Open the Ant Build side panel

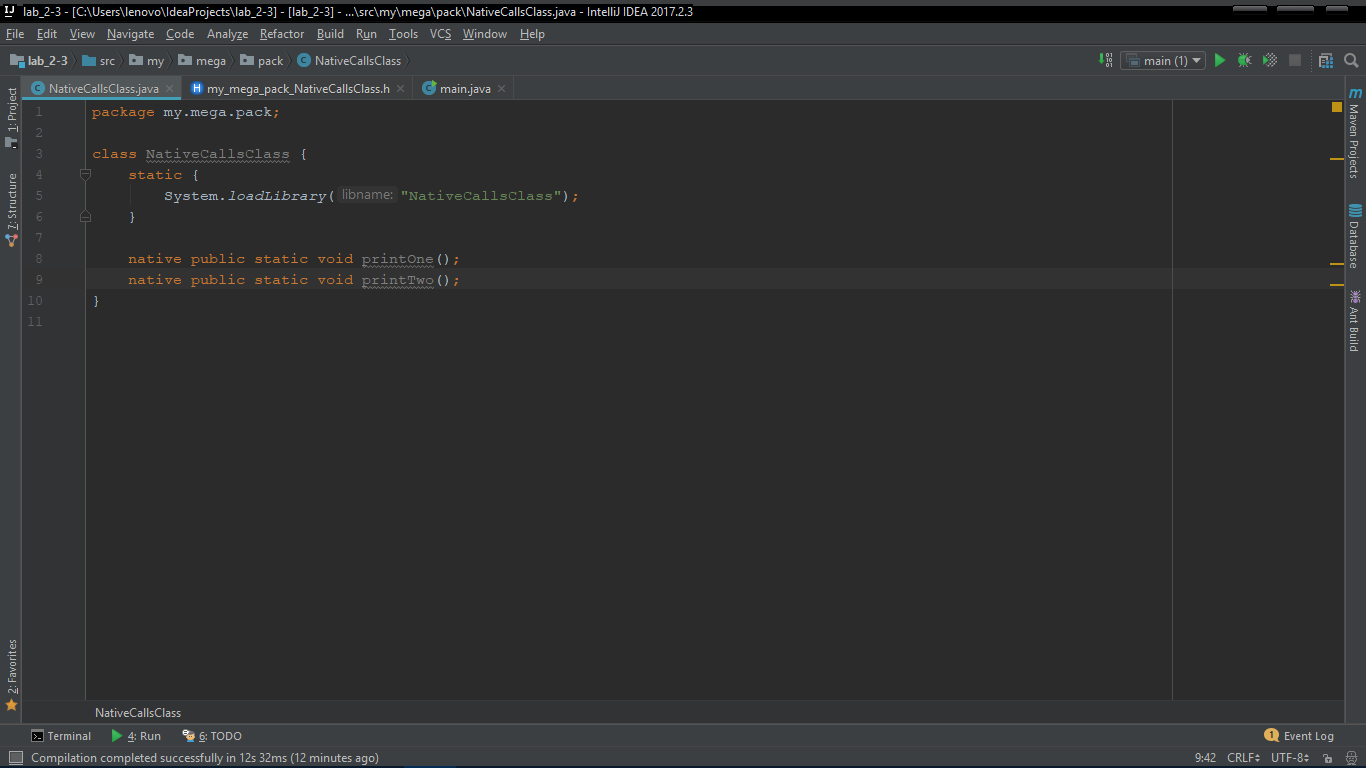[x=1354, y=320]
